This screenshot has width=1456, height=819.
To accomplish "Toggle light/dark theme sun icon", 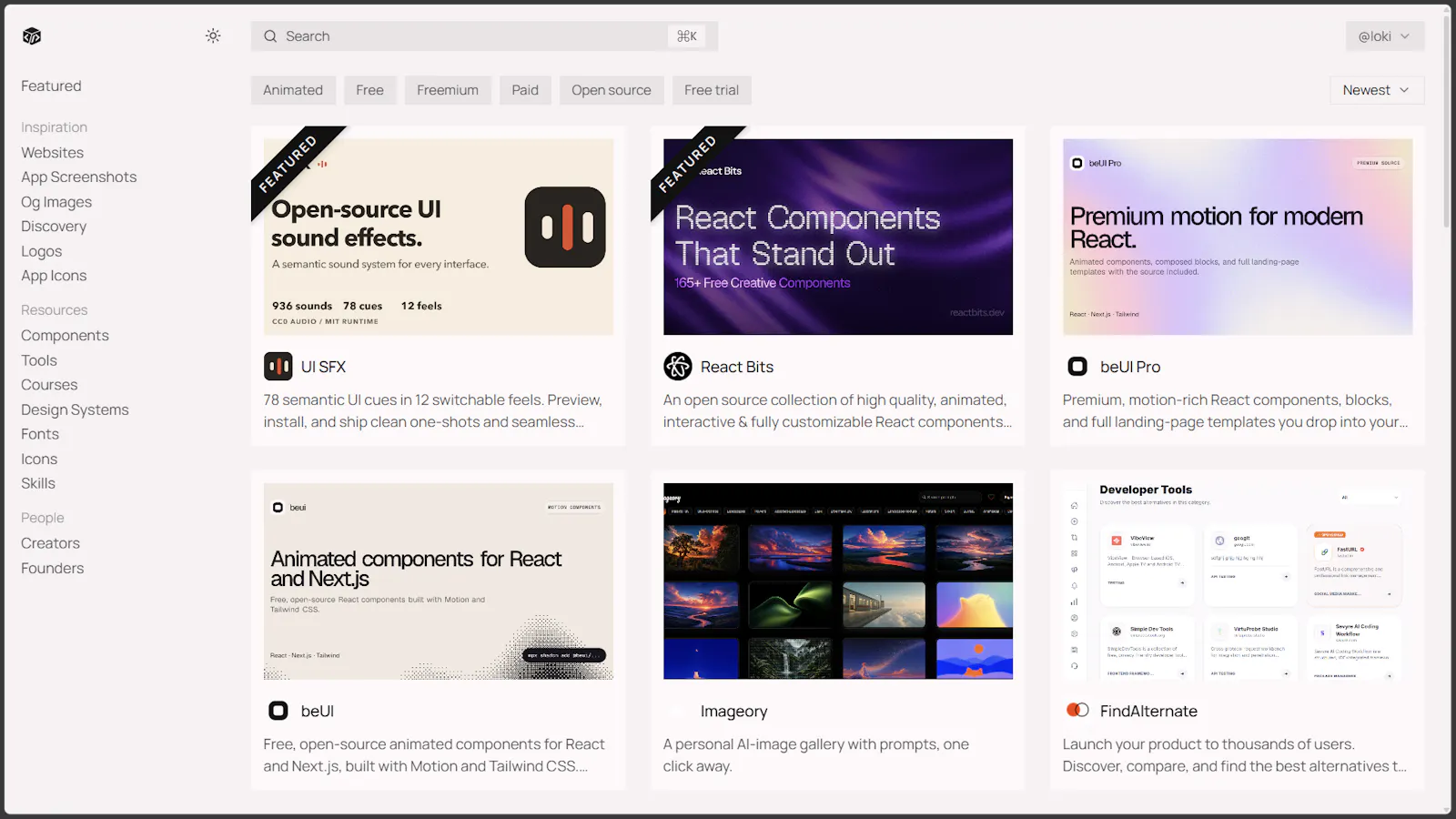I will point(213,36).
